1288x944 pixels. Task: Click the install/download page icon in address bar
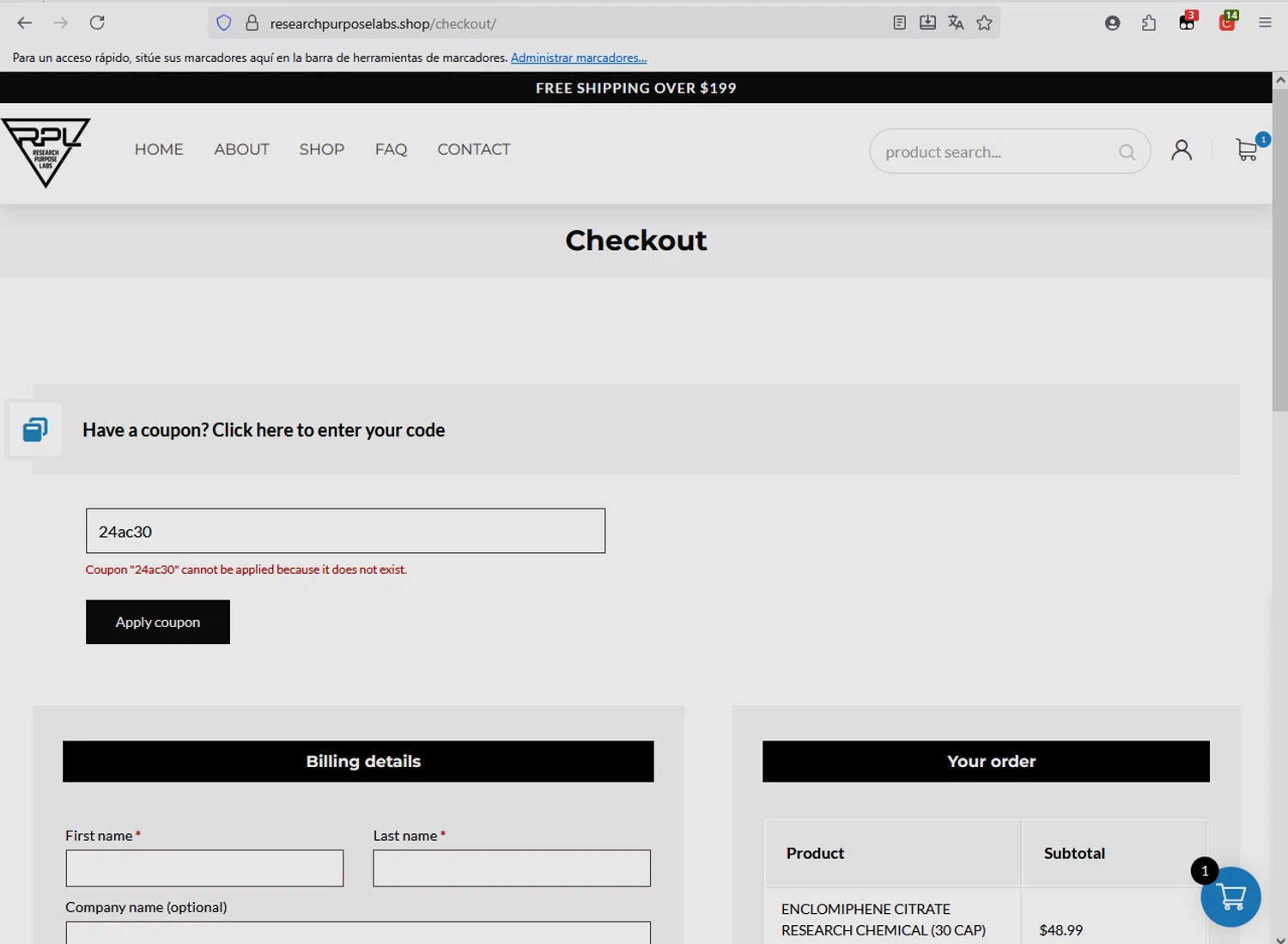coord(927,23)
